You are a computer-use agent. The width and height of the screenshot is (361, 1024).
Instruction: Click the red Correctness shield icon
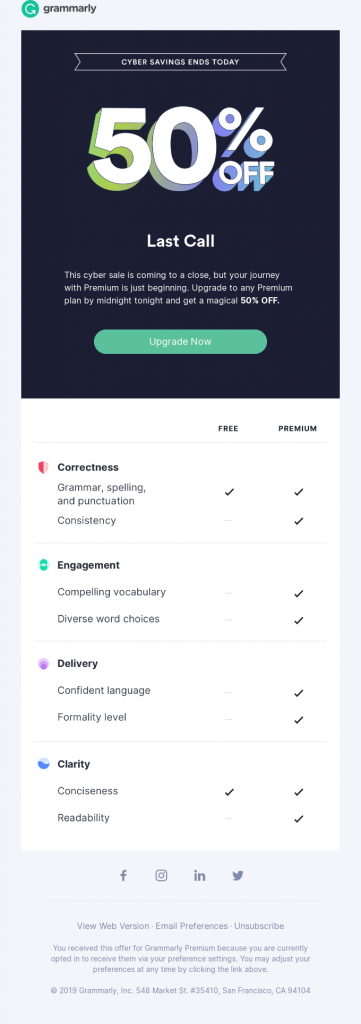tap(44, 468)
